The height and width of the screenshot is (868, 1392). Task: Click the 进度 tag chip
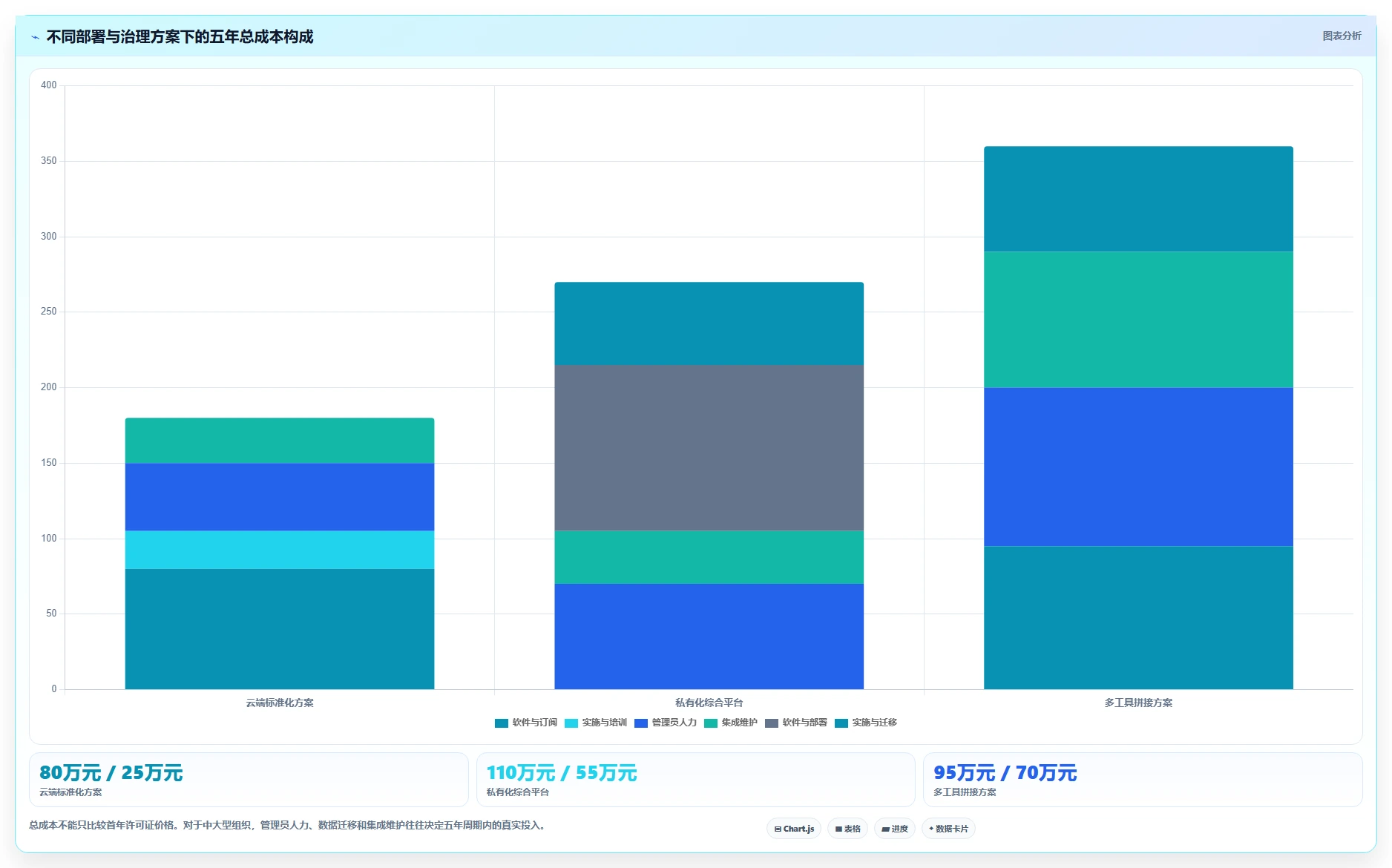pyautogui.click(x=894, y=829)
